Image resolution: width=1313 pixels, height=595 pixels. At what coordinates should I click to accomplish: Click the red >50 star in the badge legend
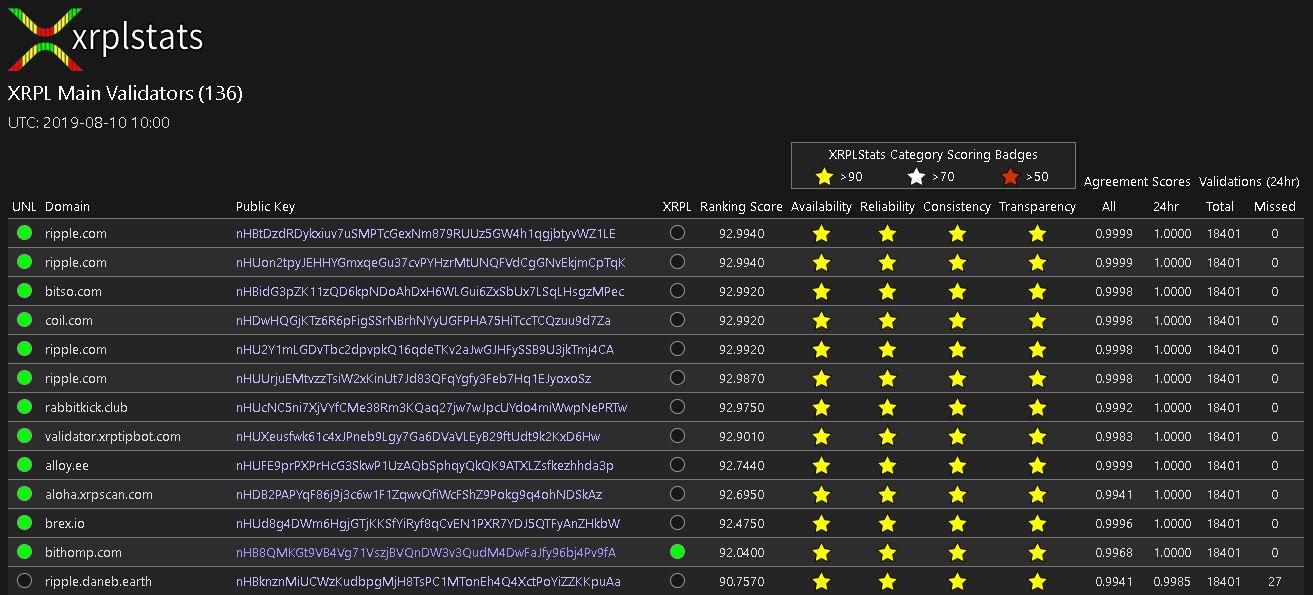[1010, 177]
